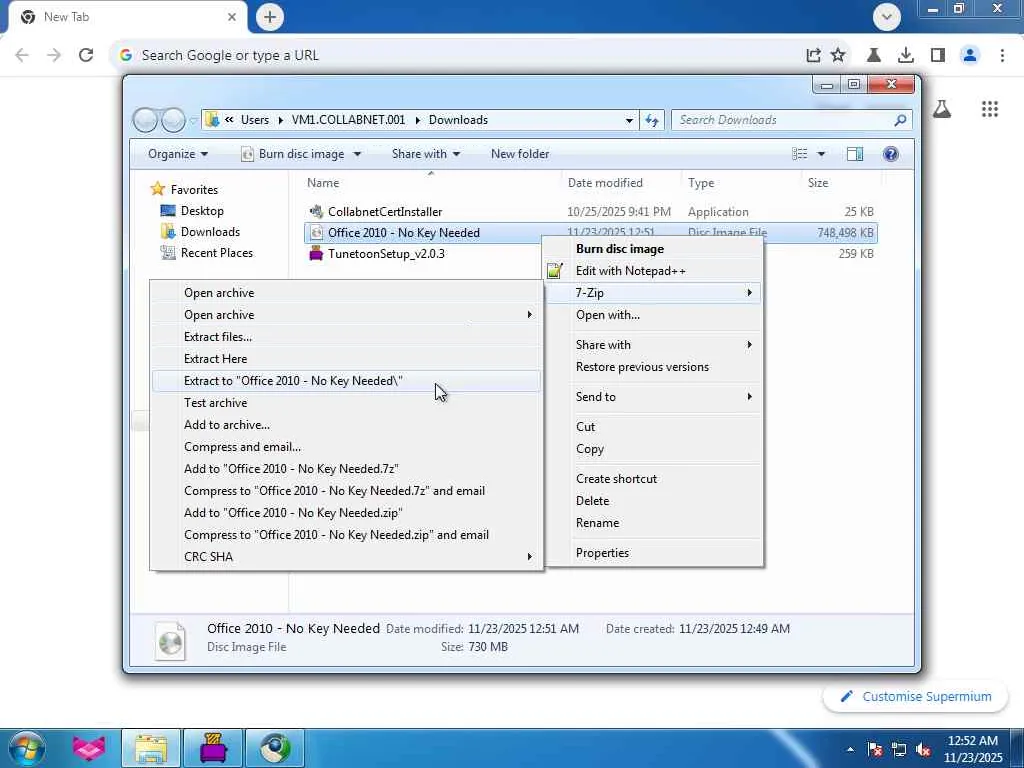Click the volume muted tray icon
This screenshot has height=768, width=1024.
[923, 750]
